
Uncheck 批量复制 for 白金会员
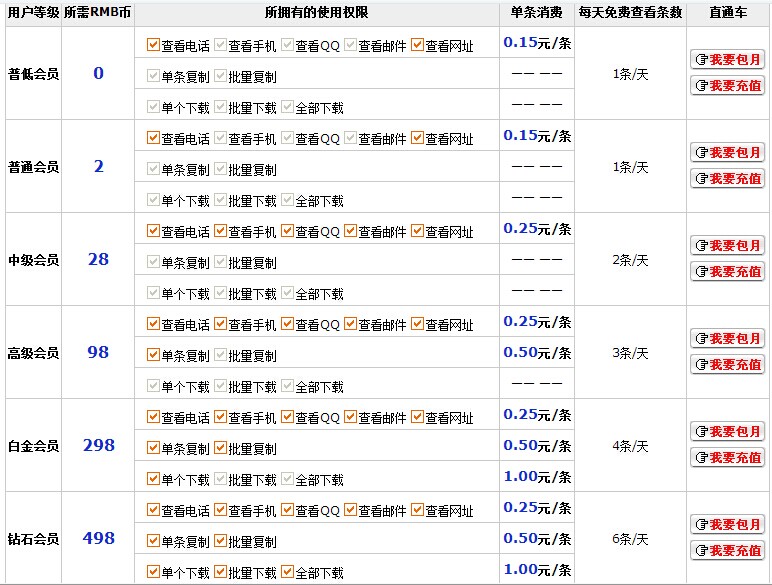coord(220,448)
